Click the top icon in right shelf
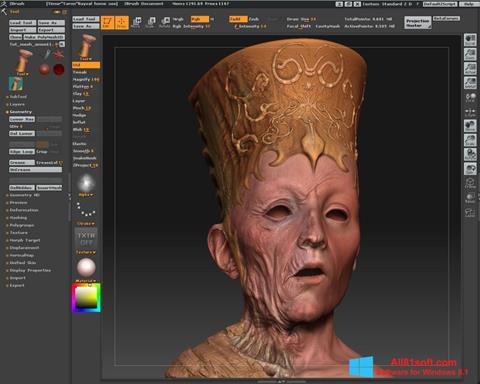Screen dimensions: 480x384 coord(470,40)
